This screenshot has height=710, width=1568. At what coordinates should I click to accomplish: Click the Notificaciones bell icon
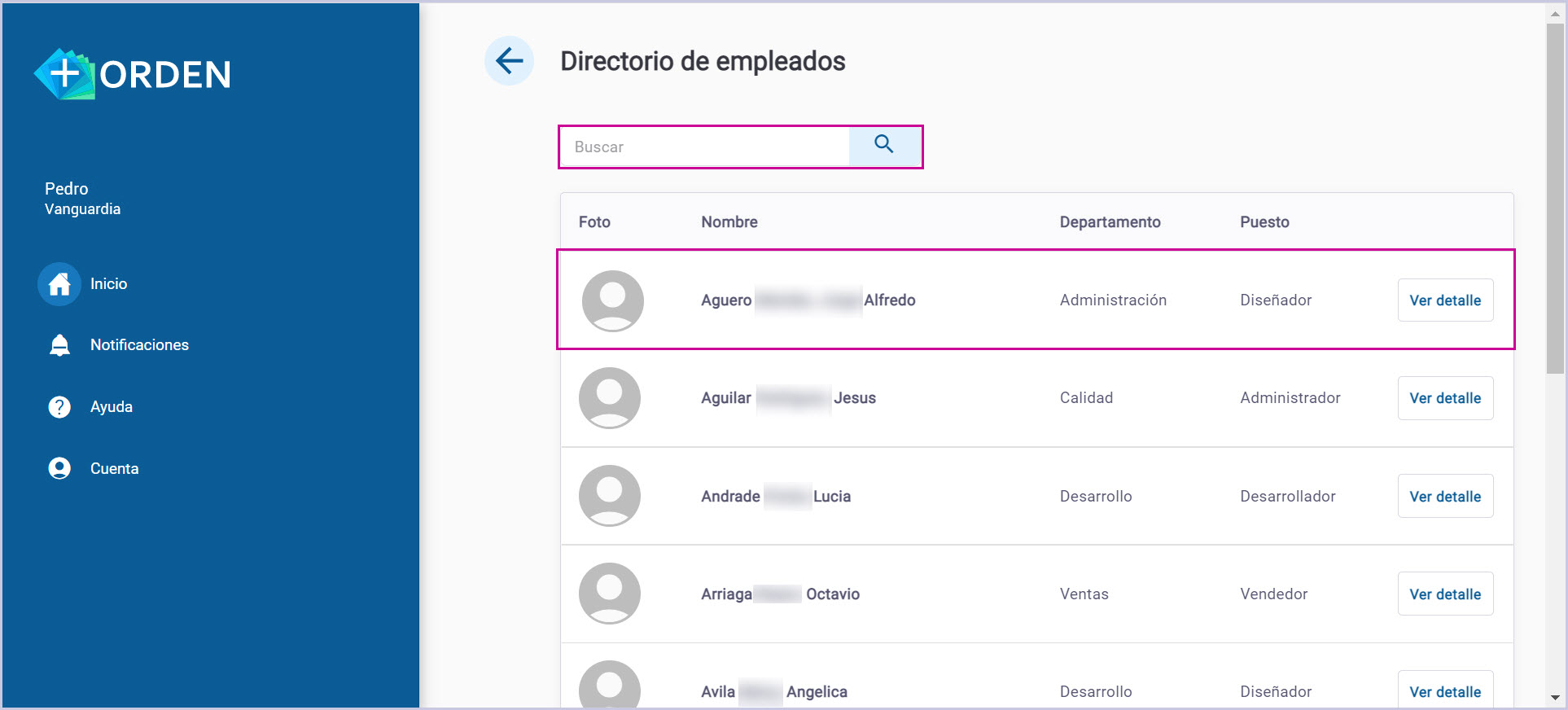click(59, 345)
